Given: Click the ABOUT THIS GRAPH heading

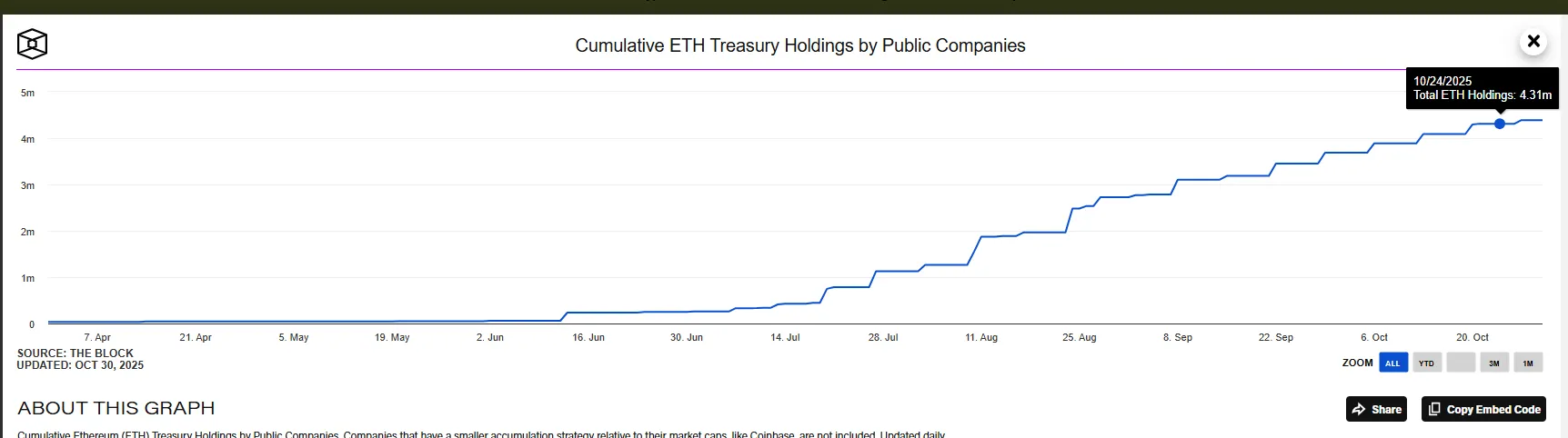Looking at the screenshot, I should tap(116, 408).
